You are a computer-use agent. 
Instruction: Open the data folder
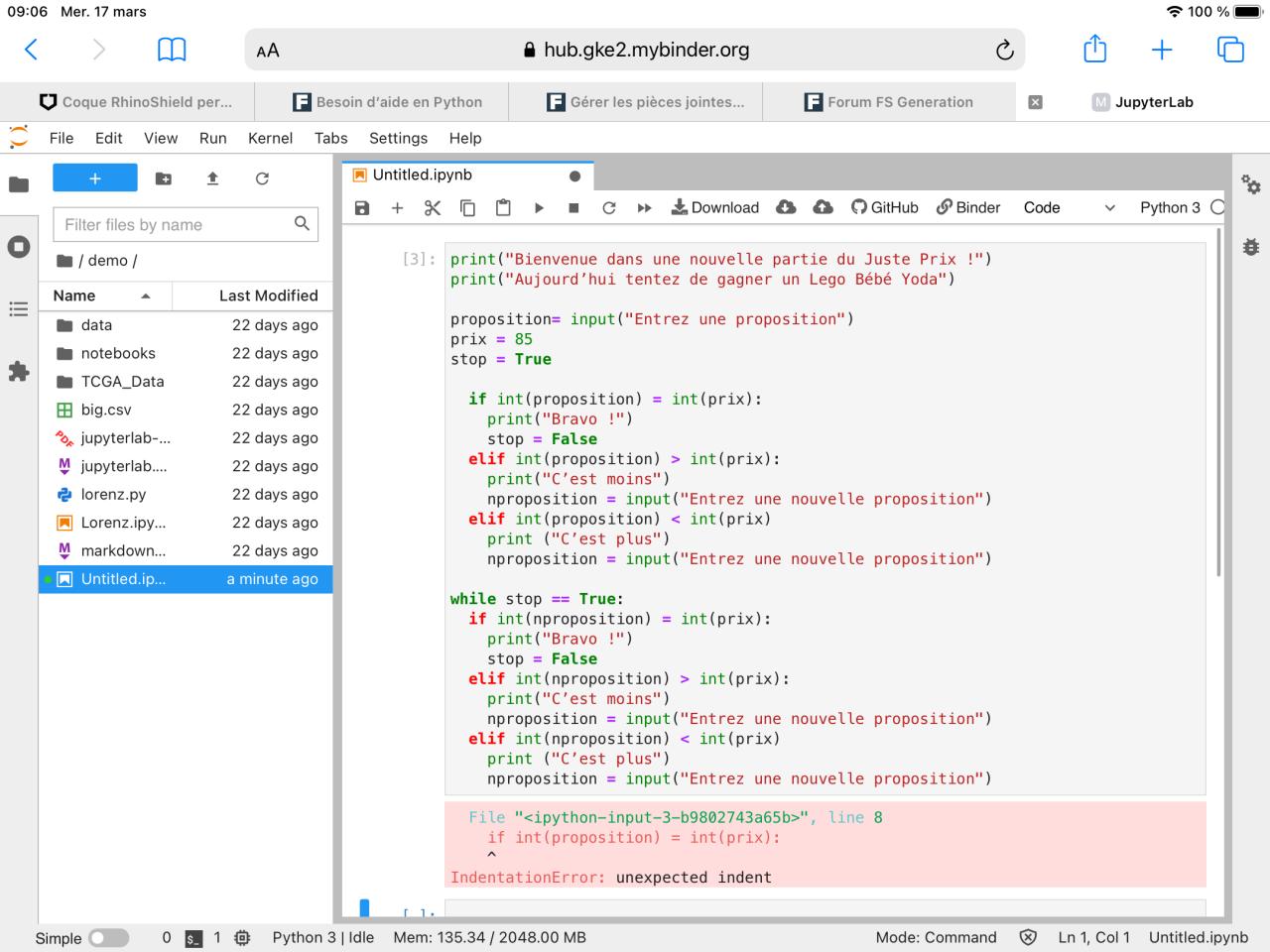pos(186,325)
